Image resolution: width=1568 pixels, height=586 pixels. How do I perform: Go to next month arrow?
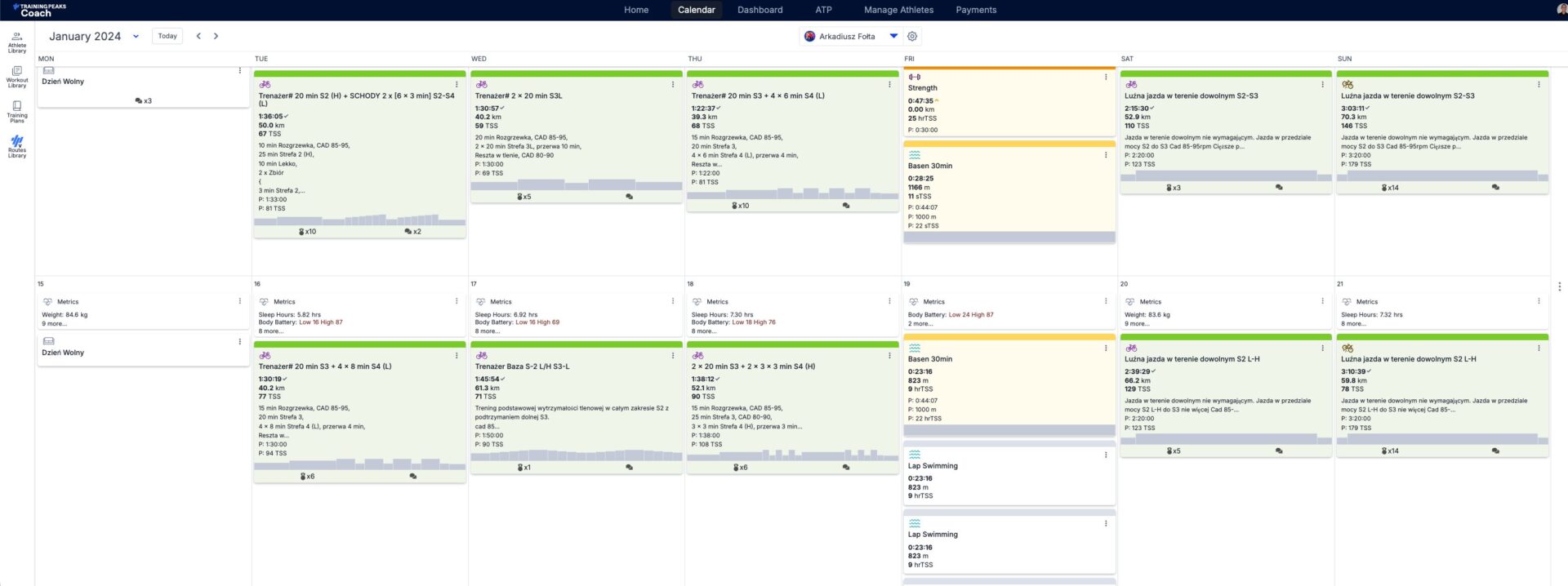[216, 36]
